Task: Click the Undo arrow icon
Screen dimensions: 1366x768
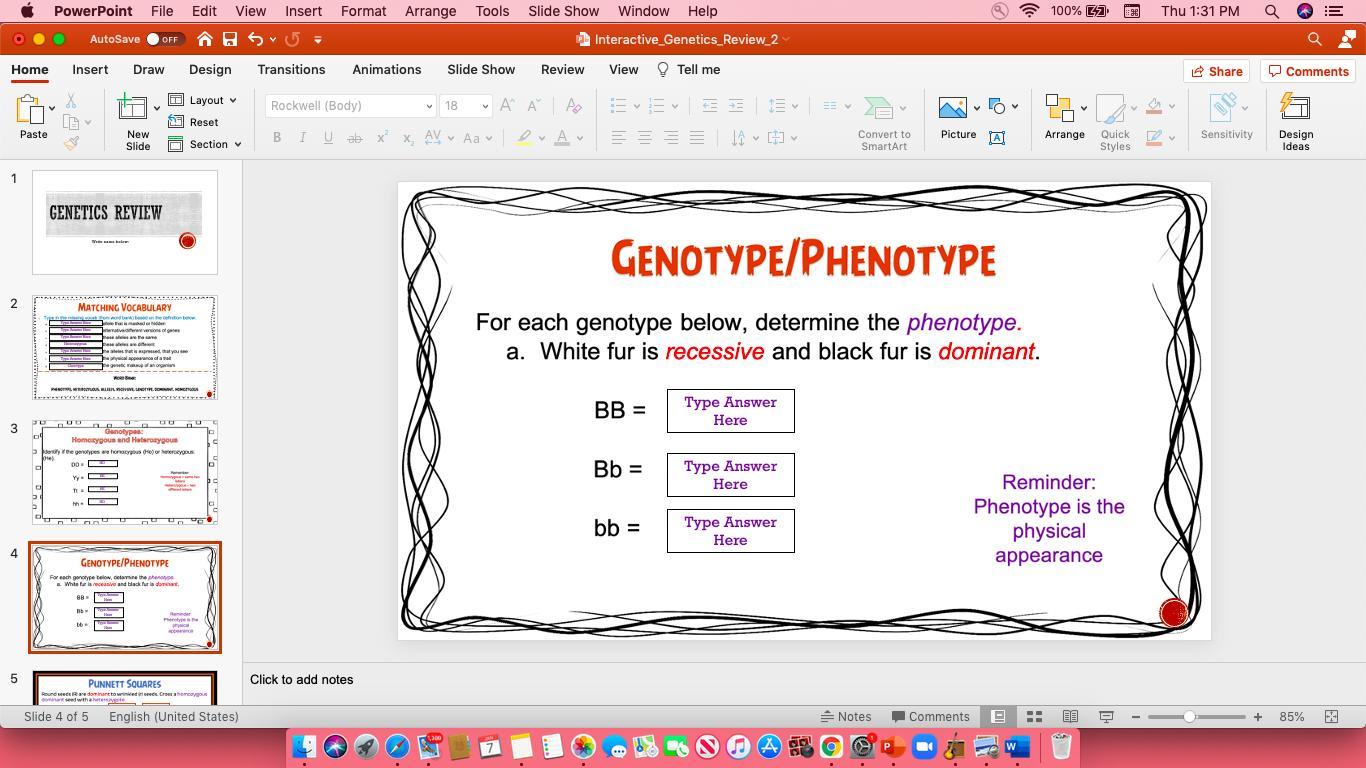Action: tap(256, 39)
